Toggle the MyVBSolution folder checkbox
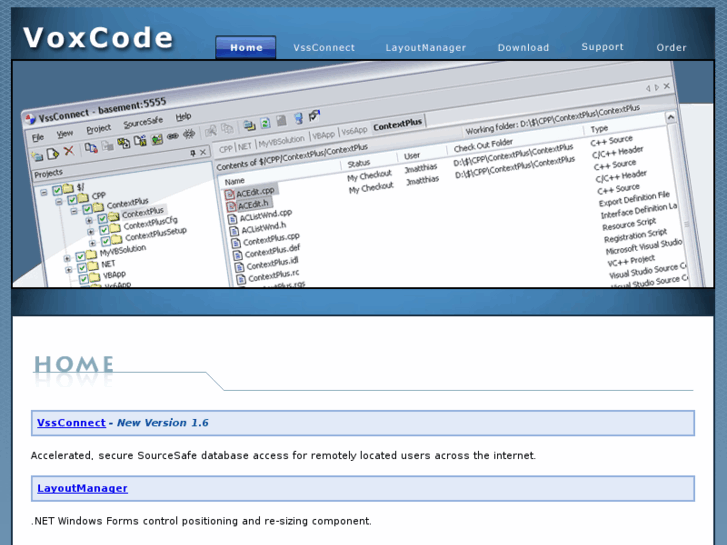This screenshot has height=545, width=727. coord(80,257)
